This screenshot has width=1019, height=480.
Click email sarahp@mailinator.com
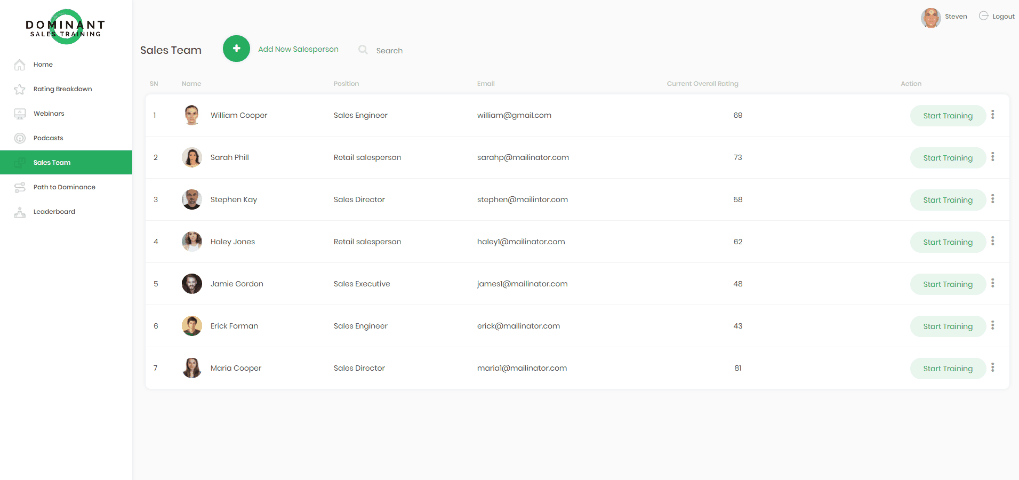pos(523,158)
